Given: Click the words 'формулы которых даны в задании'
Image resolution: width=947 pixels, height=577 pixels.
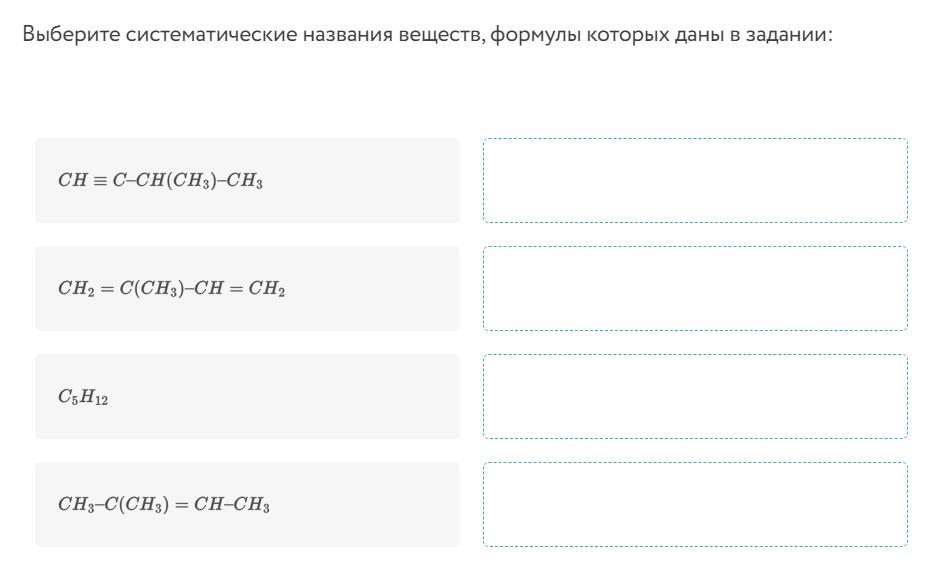Looking at the screenshot, I should point(661,34).
